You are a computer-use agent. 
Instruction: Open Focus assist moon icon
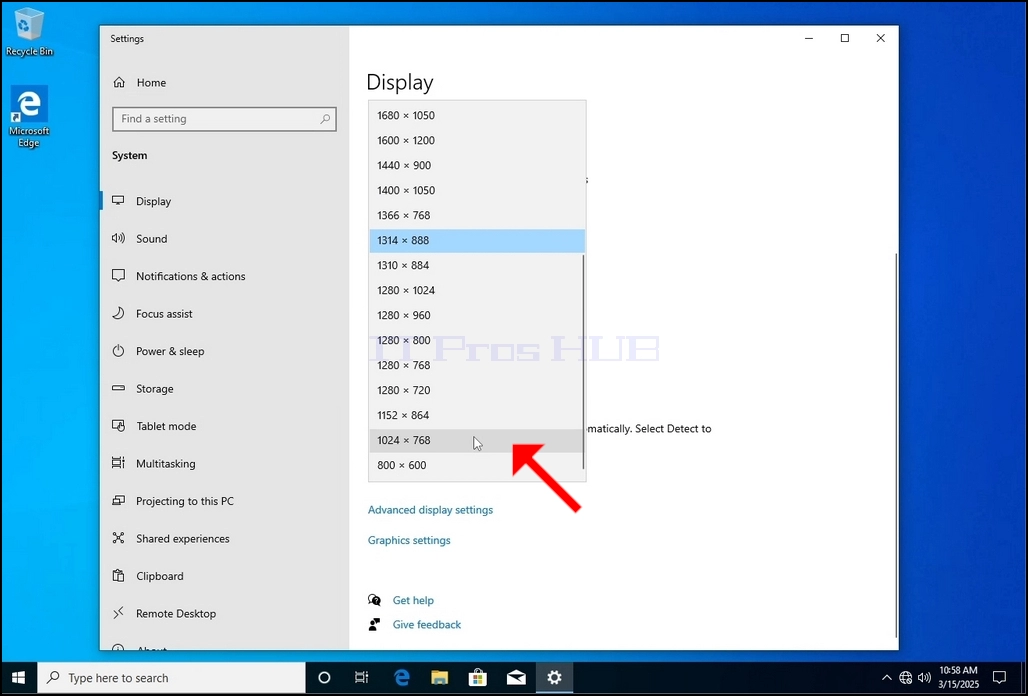(118, 313)
